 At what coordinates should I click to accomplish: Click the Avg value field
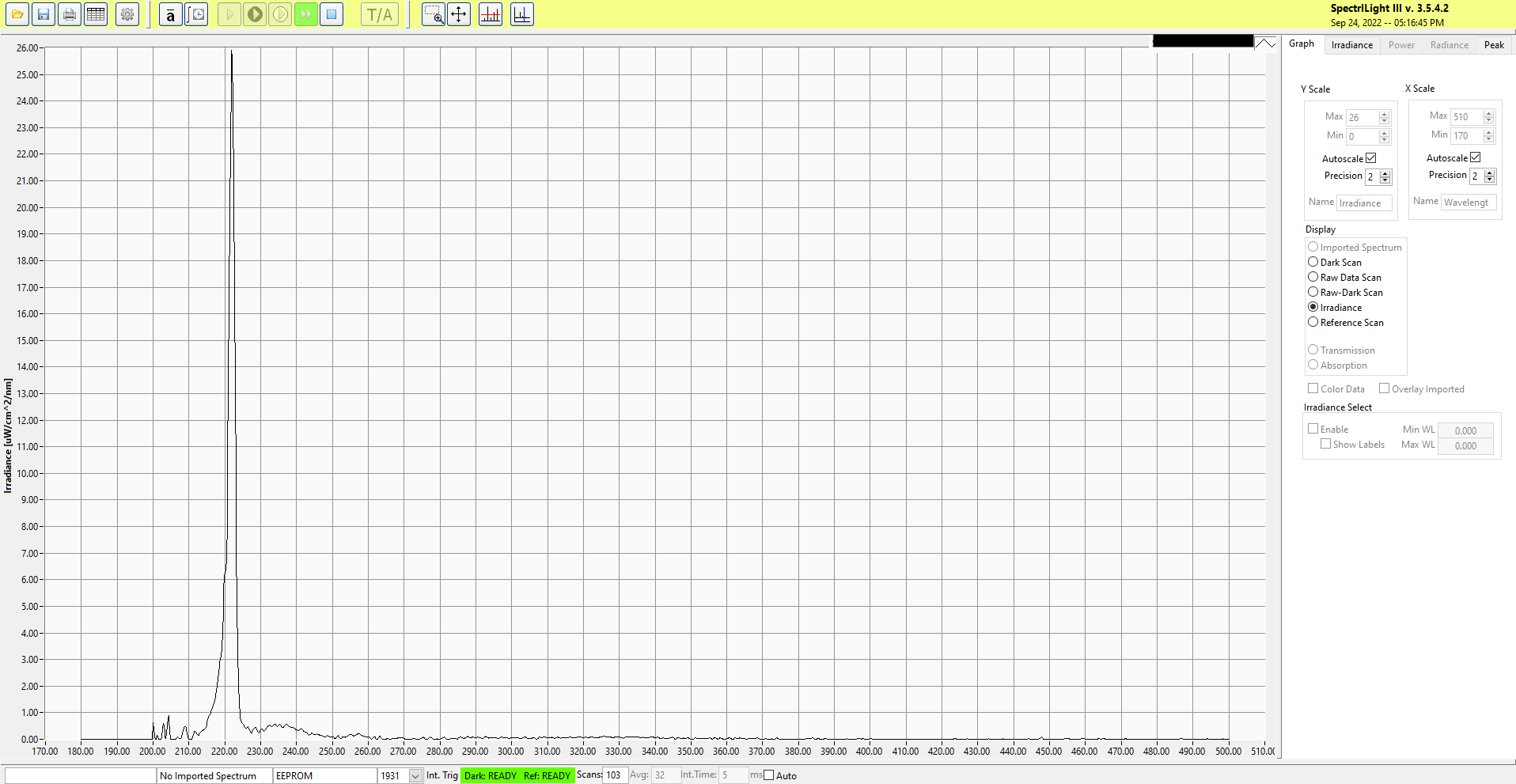665,775
